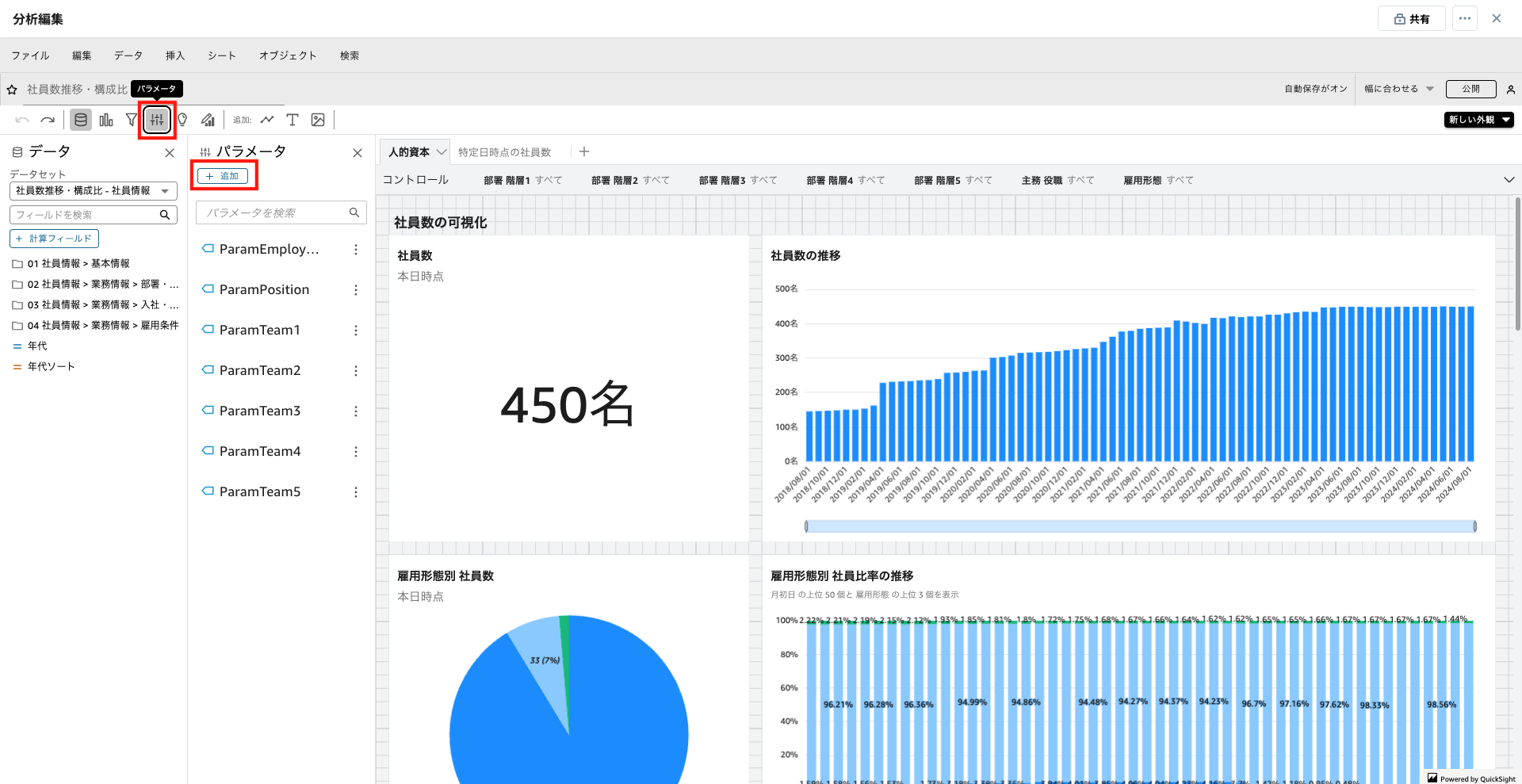Add a text box with T icon
Image resolution: width=1522 pixels, height=784 pixels.
coord(293,120)
